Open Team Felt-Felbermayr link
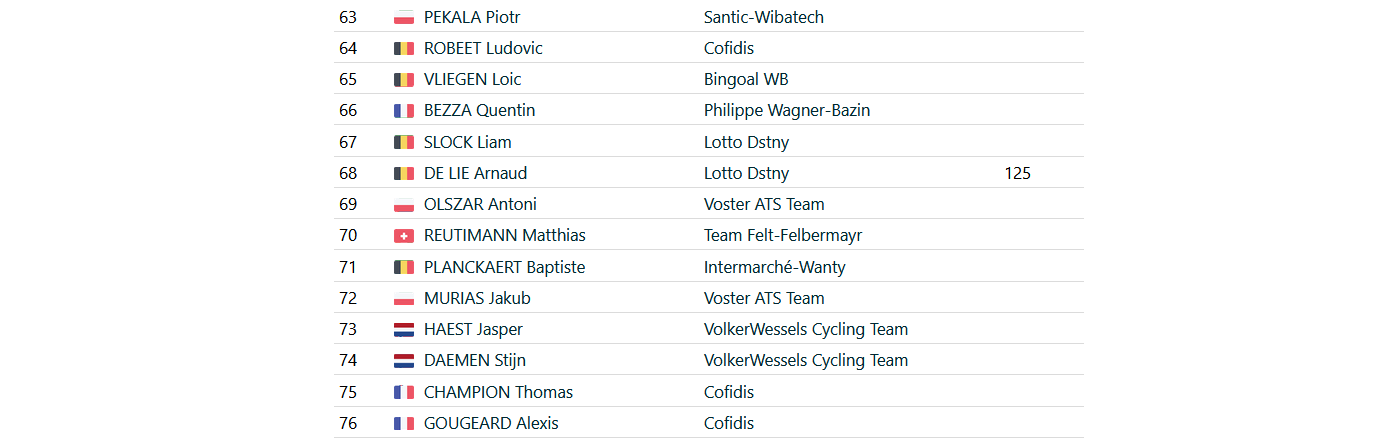Image resolution: width=1399 pixels, height=447 pixels. point(783,235)
